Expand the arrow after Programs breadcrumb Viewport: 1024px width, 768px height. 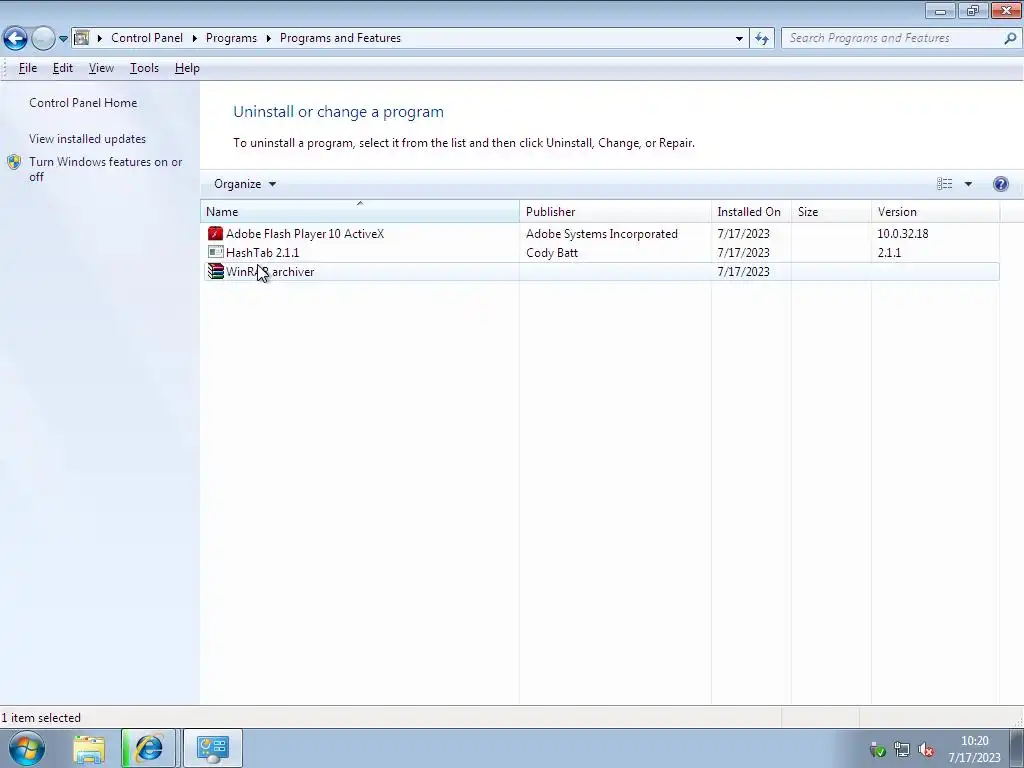(268, 39)
